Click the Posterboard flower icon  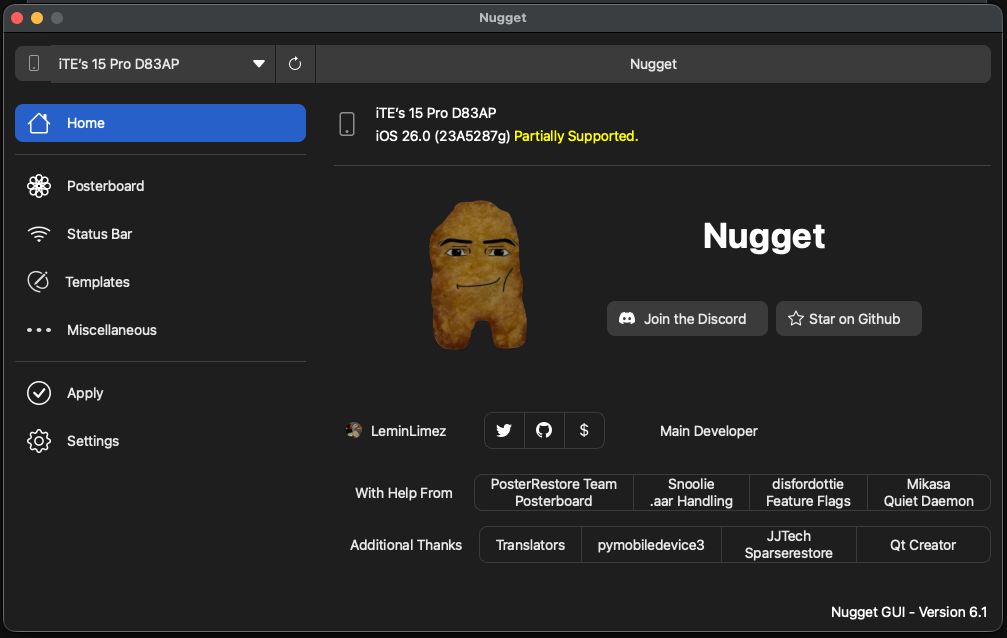[x=39, y=186]
